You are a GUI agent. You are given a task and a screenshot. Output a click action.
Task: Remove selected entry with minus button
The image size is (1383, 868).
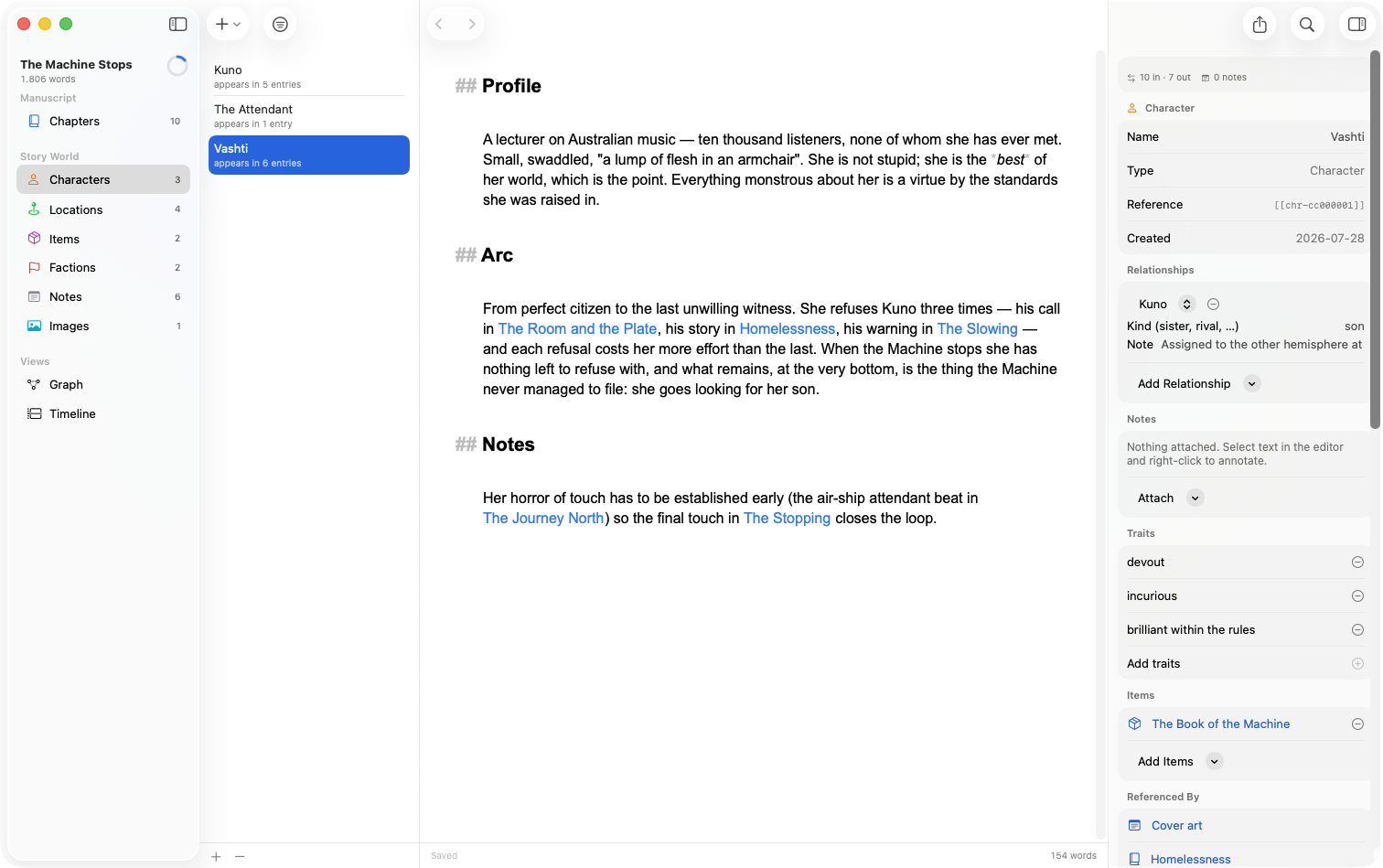(240, 856)
